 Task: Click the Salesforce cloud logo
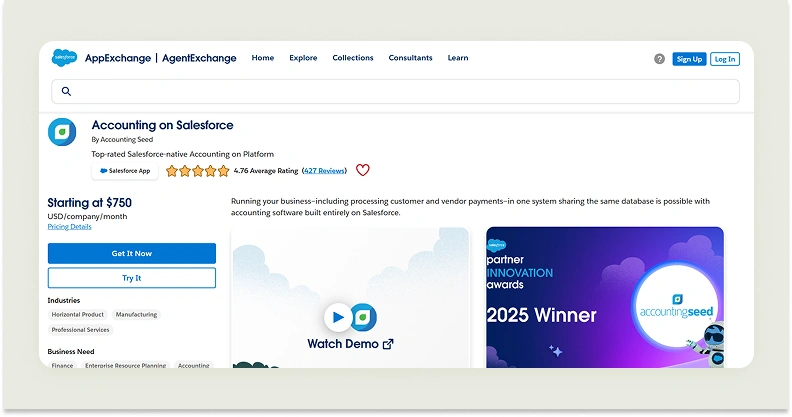point(65,58)
